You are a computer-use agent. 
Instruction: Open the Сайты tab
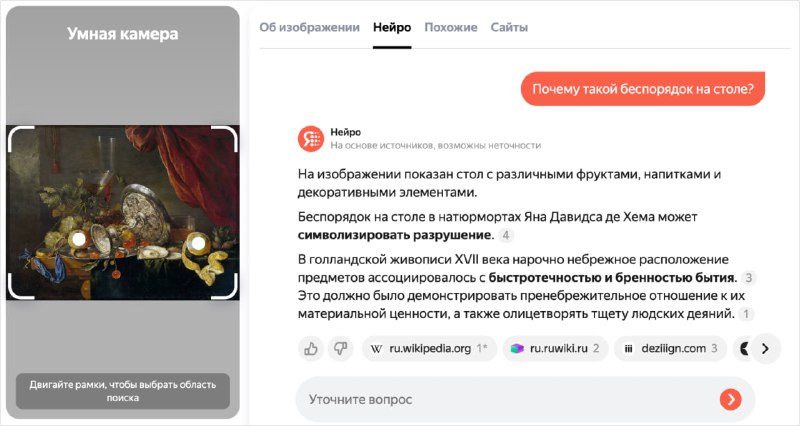509,28
